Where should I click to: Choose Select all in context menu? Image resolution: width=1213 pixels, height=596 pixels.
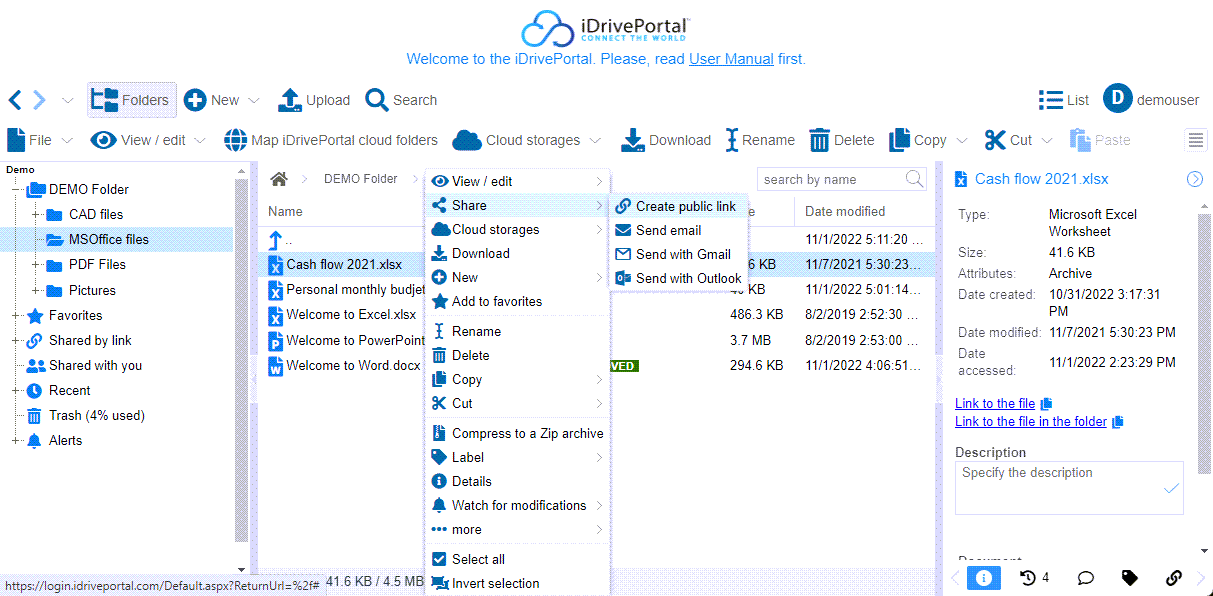[478, 559]
